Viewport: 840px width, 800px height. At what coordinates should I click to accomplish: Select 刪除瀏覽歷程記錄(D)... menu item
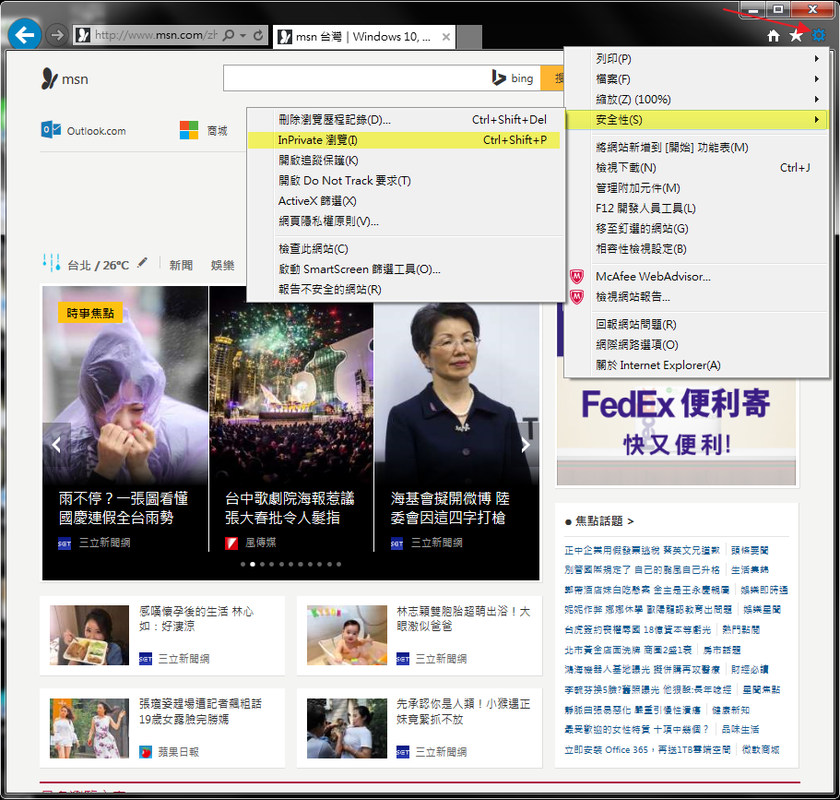click(405, 119)
